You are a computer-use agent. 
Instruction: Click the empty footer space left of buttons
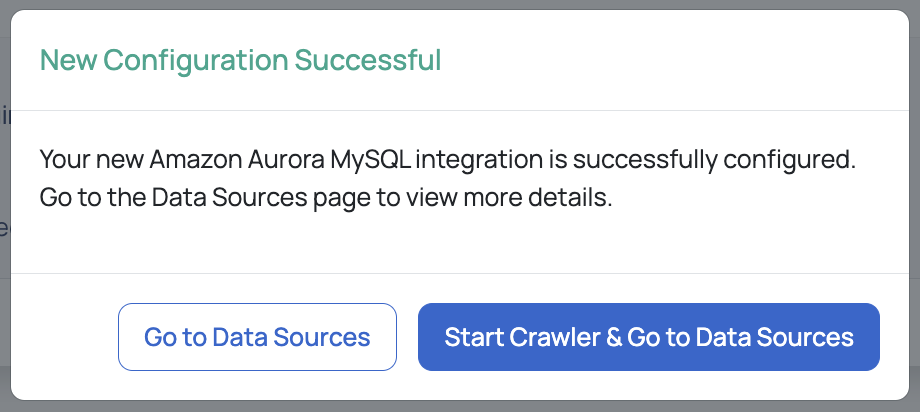pos(65,337)
